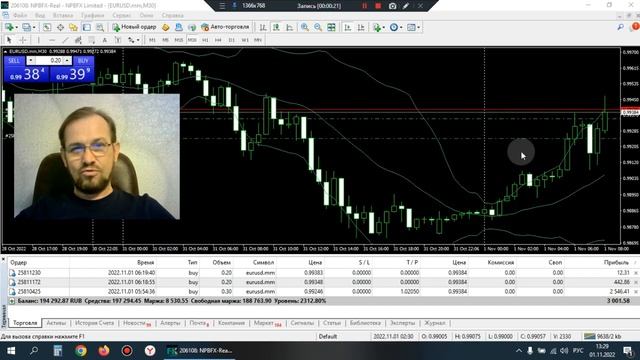The image size is (640, 360).
Task: Switch chart to candlesticks icon
Action: pyautogui.click(x=276, y=27)
